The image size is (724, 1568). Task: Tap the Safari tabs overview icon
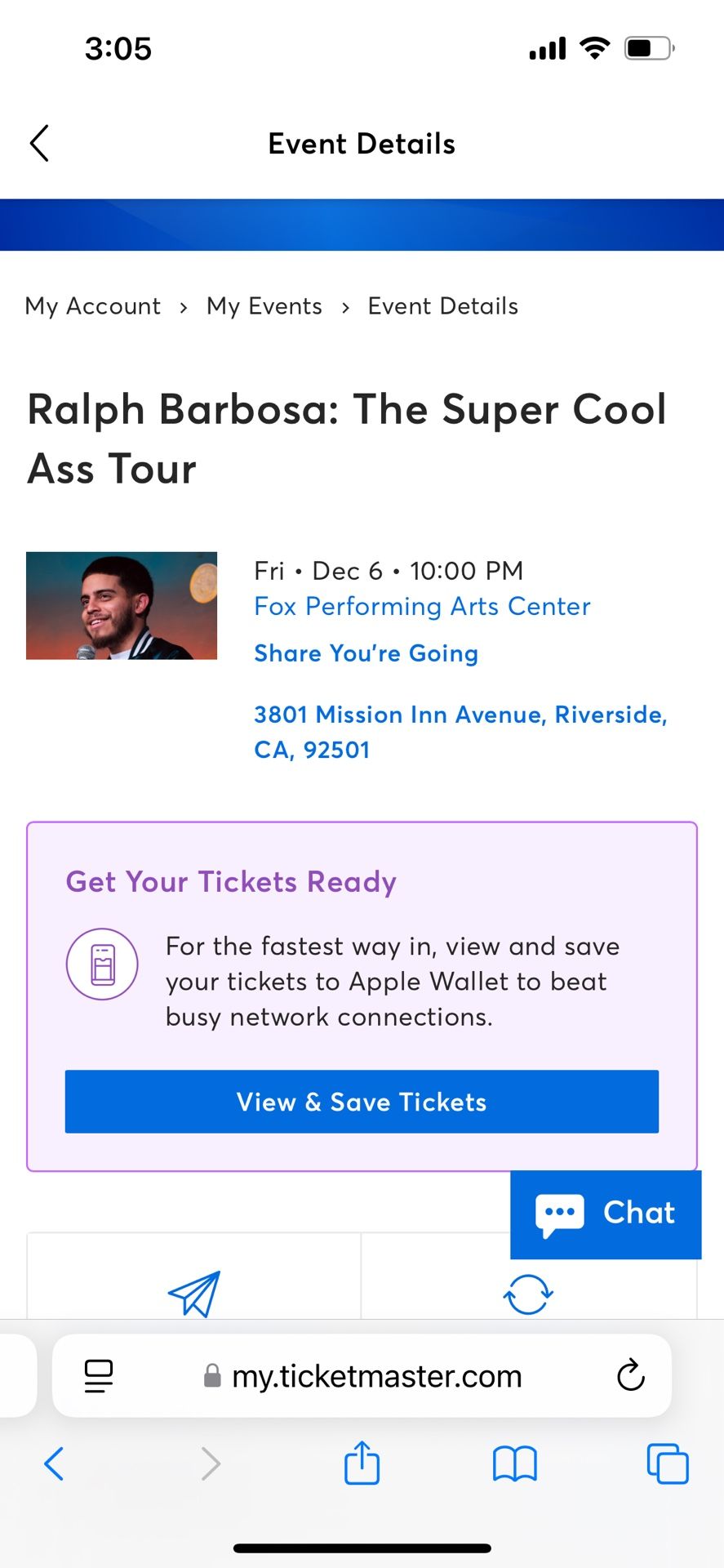(667, 1463)
